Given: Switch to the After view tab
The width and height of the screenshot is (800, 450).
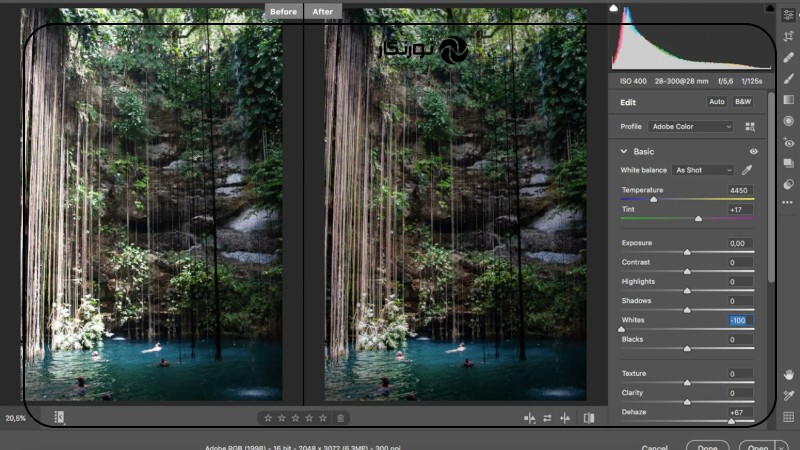Looking at the screenshot, I should [x=322, y=11].
